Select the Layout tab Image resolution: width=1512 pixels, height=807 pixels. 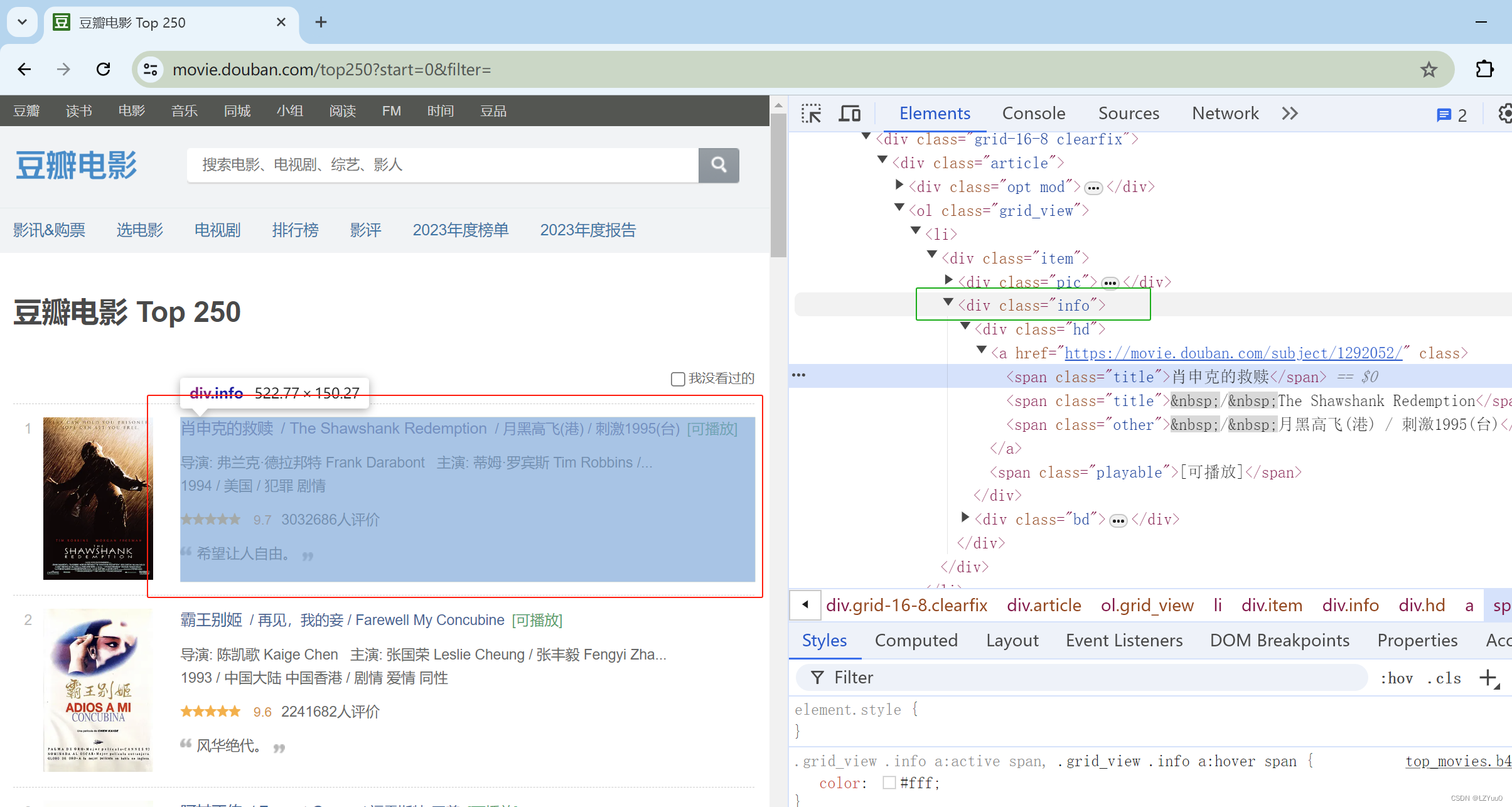point(1012,641)
